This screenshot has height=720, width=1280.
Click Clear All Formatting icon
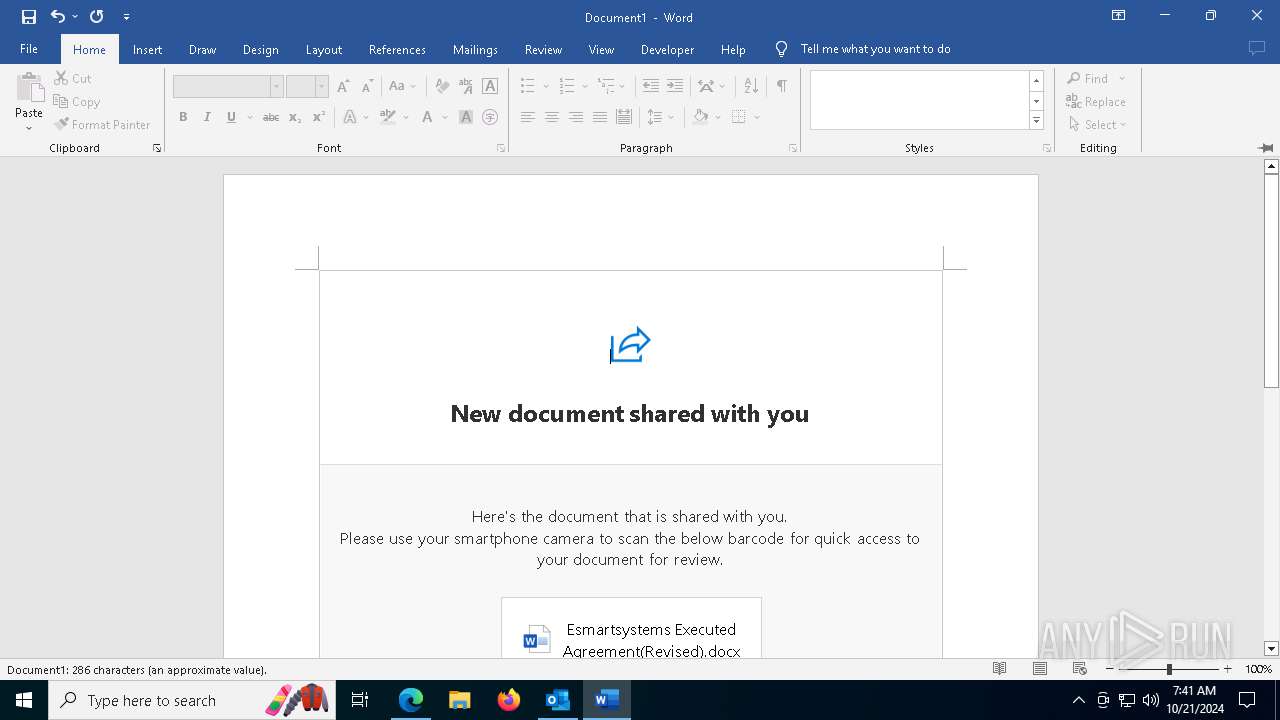[441, 86]
